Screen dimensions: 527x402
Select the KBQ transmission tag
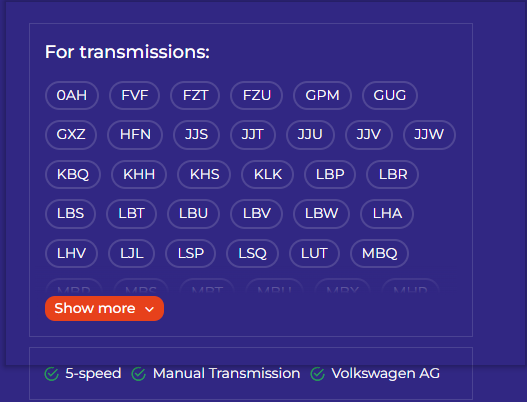click(x=73, y=174)
